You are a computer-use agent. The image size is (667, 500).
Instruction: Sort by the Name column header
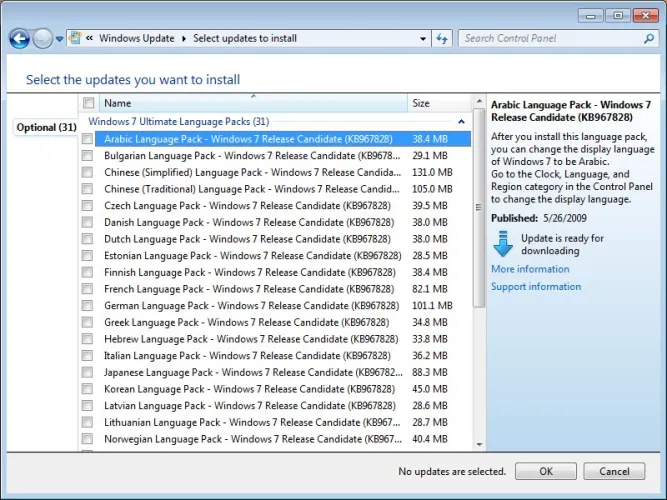pyautogui.click(x=253, y=103)
